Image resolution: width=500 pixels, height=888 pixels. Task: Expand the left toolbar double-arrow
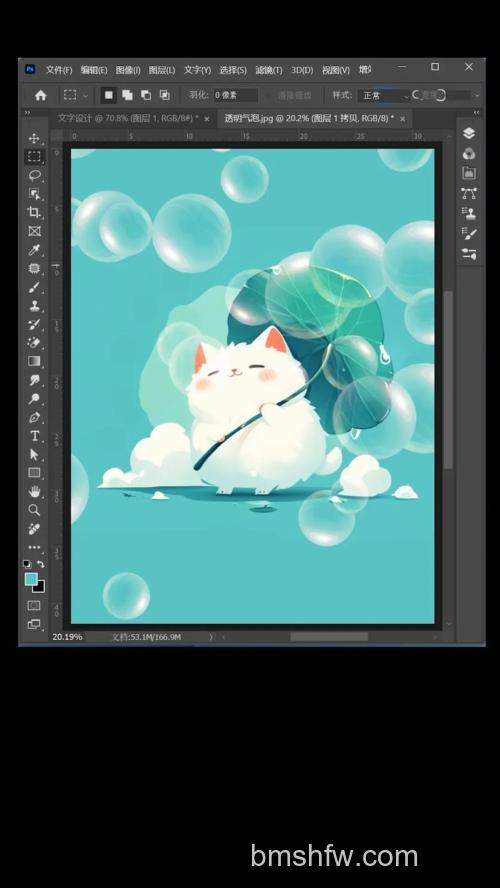27,113
